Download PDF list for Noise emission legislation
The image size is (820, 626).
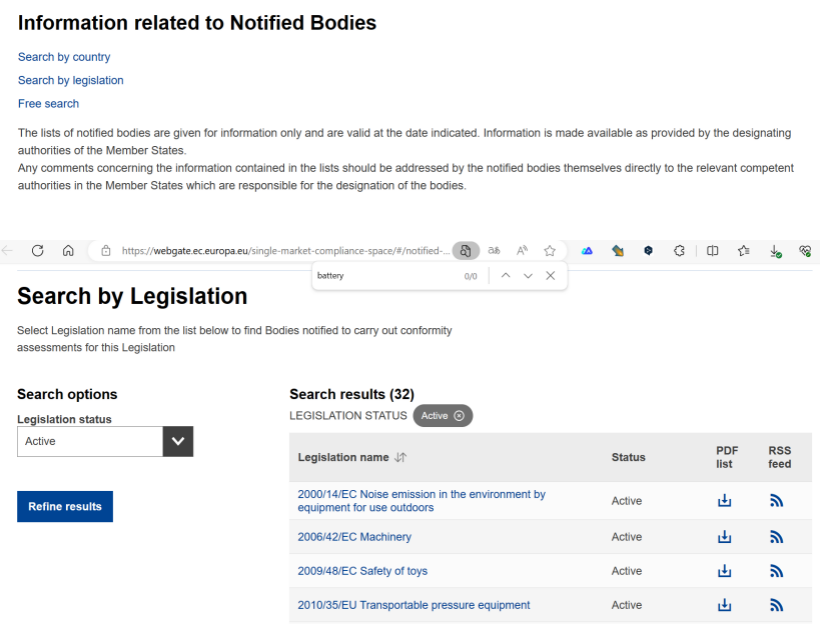(725, 501)
